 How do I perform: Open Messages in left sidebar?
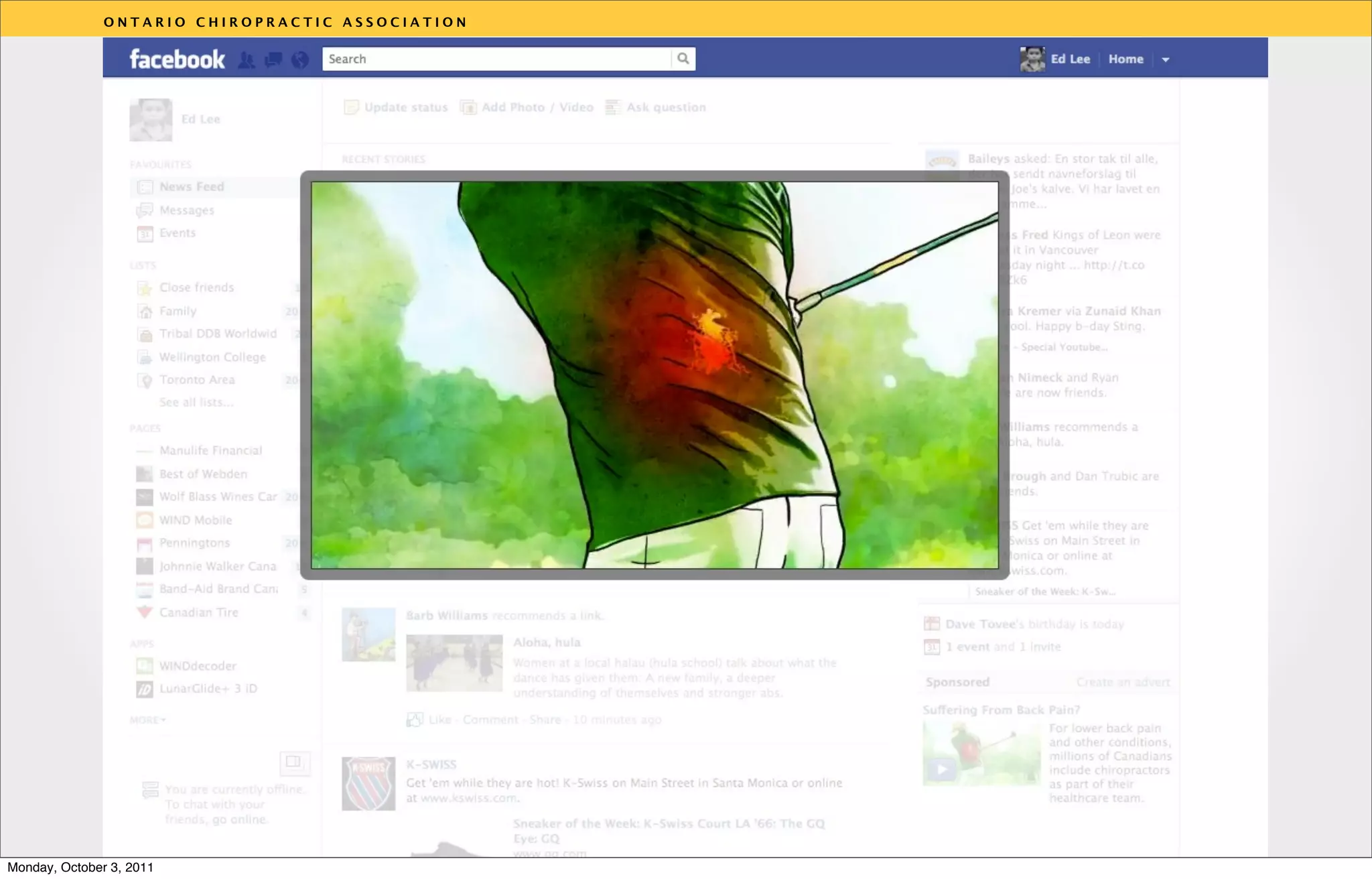[x=186, y=210]
